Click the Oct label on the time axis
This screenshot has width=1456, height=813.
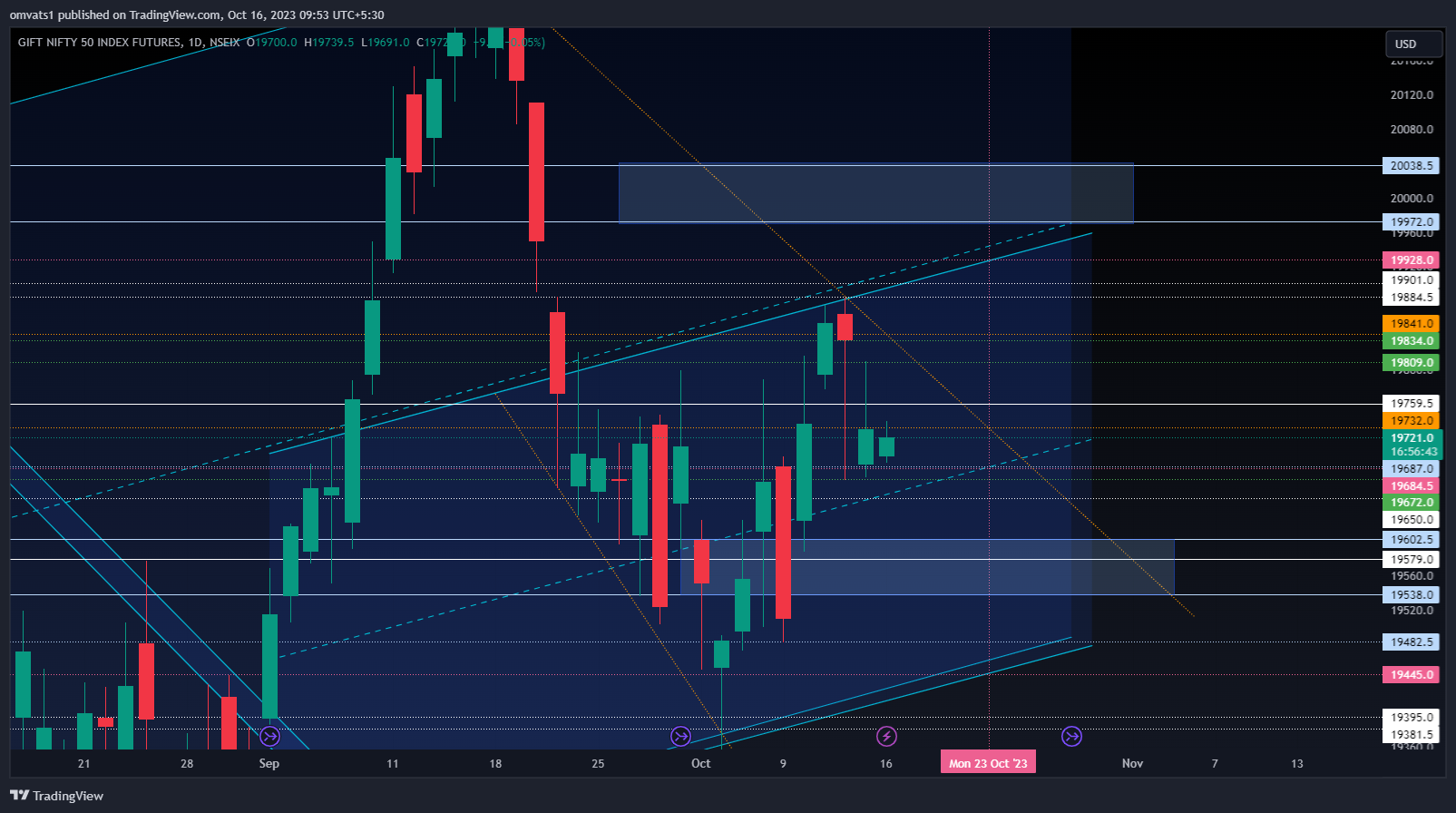click(x=700, y=764)
